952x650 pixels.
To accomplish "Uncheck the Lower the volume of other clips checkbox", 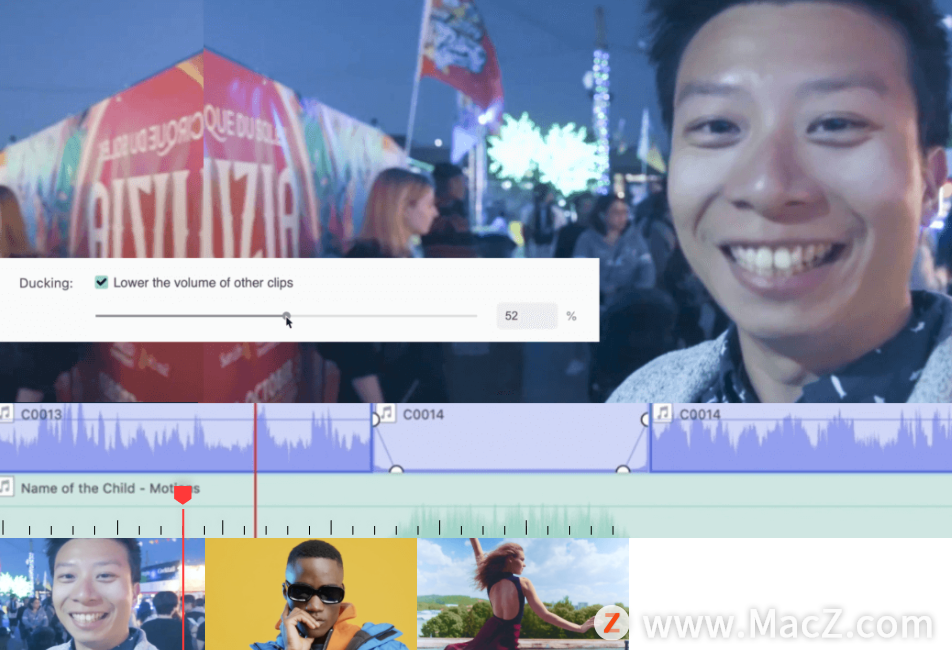I will click(101, 282).
